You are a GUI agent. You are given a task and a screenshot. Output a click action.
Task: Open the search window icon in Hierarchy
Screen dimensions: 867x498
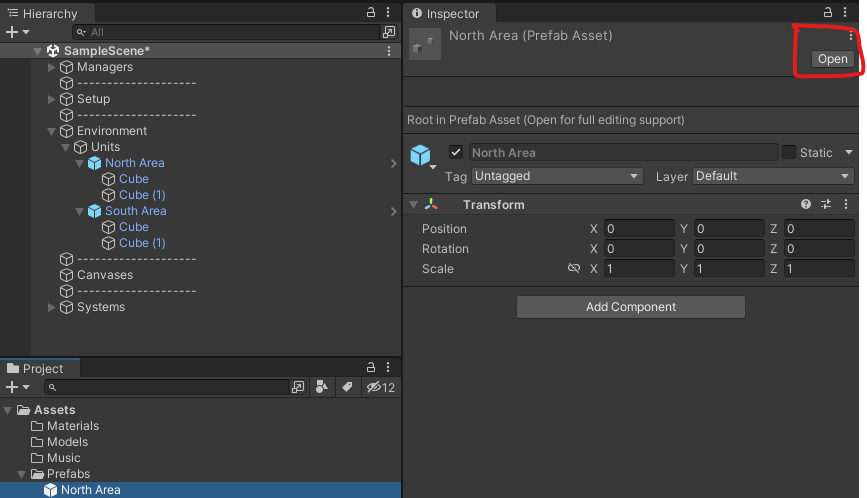[389, 32]
